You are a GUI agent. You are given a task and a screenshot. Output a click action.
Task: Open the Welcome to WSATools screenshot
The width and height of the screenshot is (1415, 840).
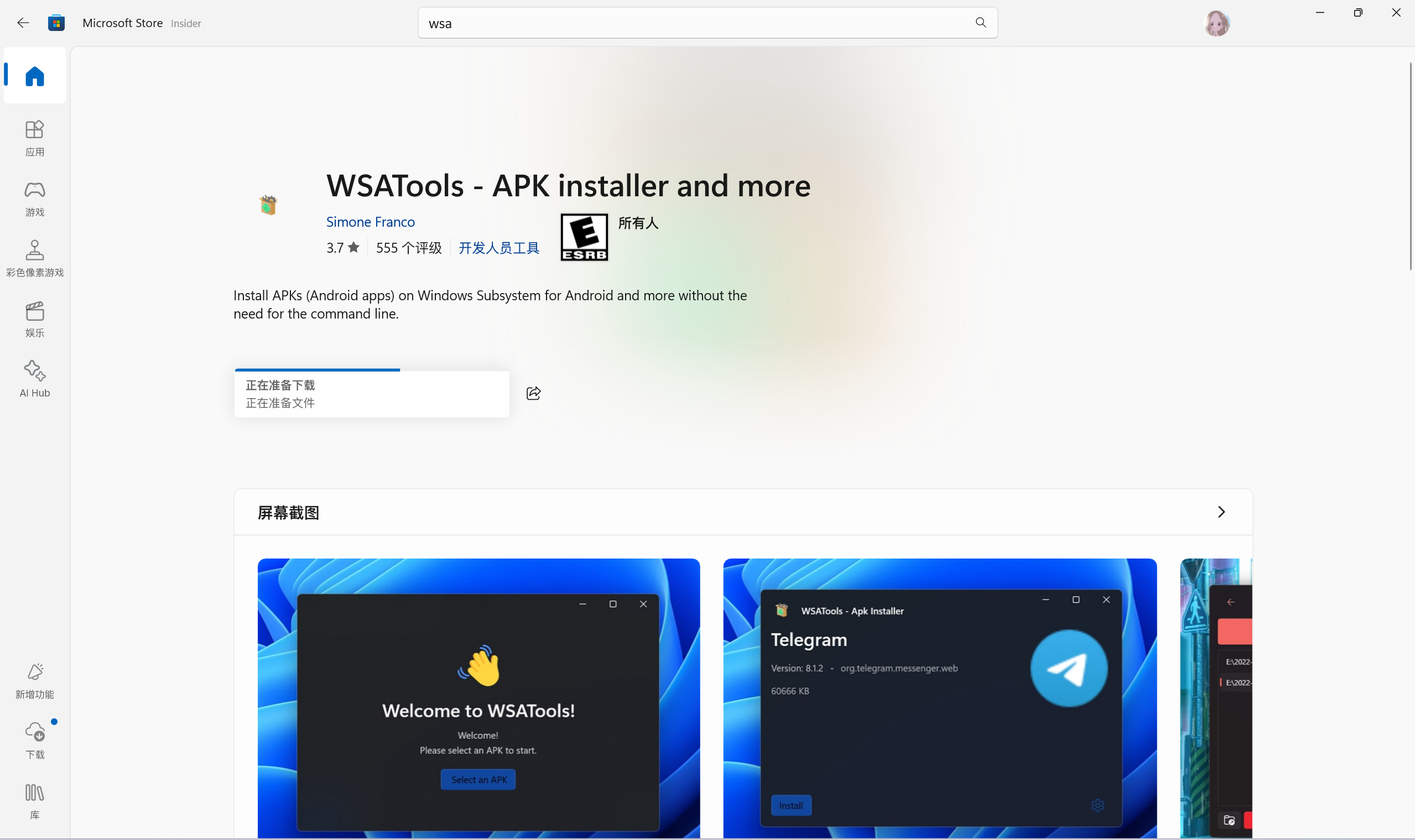point(478,697)
